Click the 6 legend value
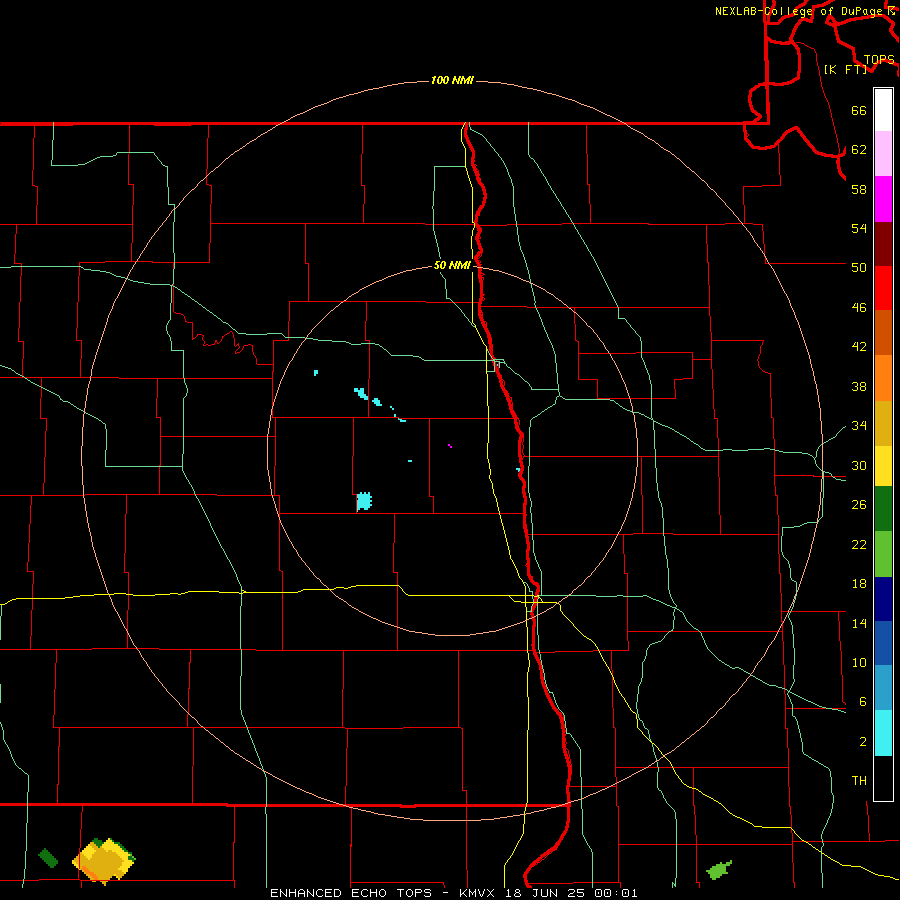The image size is (900, 900). pos(863,702)
